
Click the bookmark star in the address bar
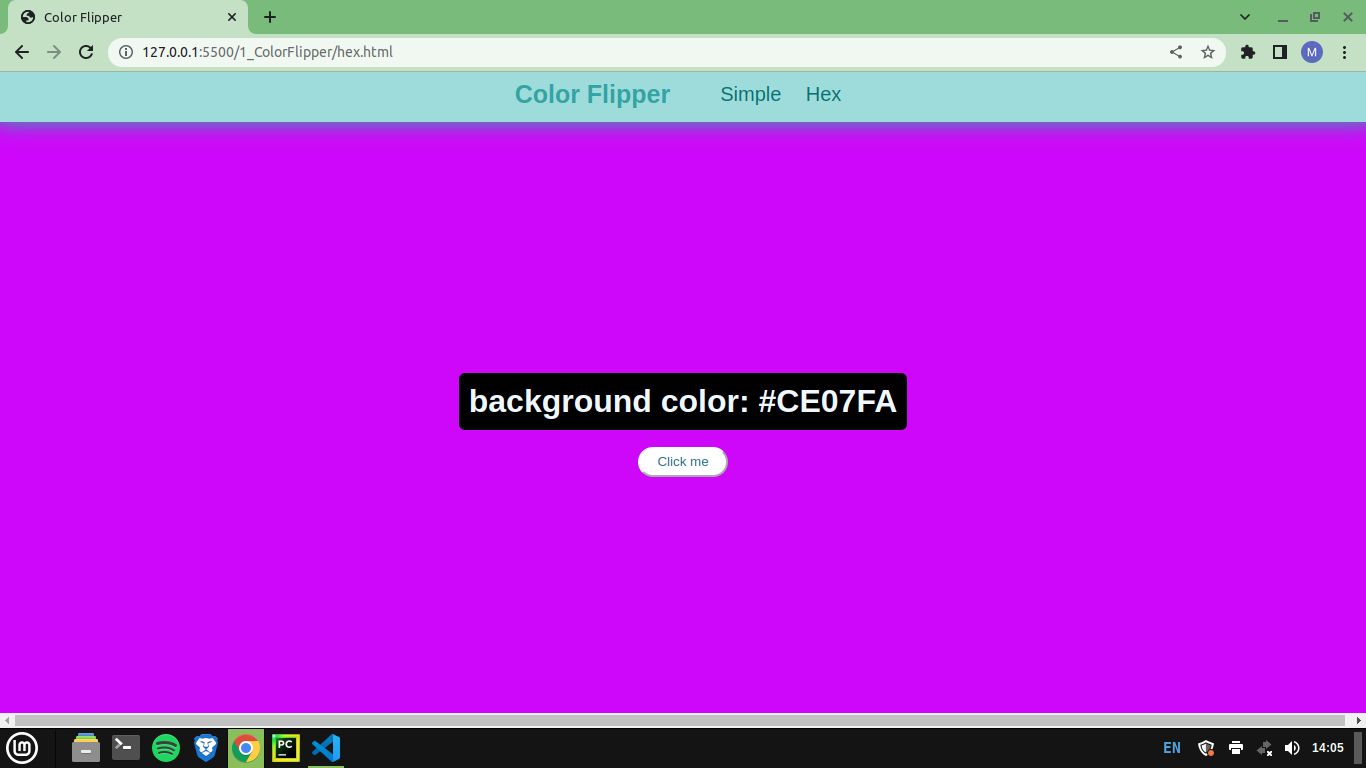pos(1209,52)
